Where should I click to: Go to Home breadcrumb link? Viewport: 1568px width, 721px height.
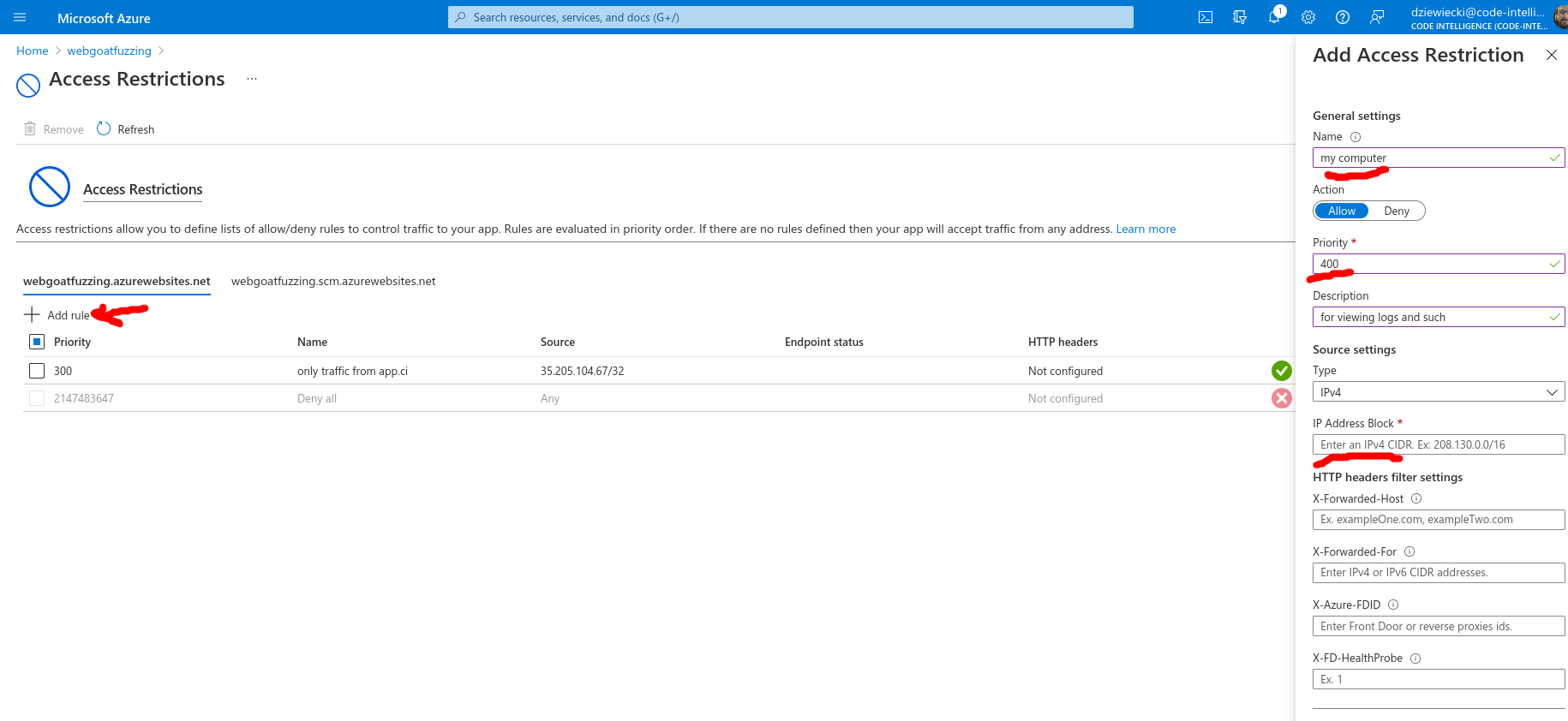(33, 51)
